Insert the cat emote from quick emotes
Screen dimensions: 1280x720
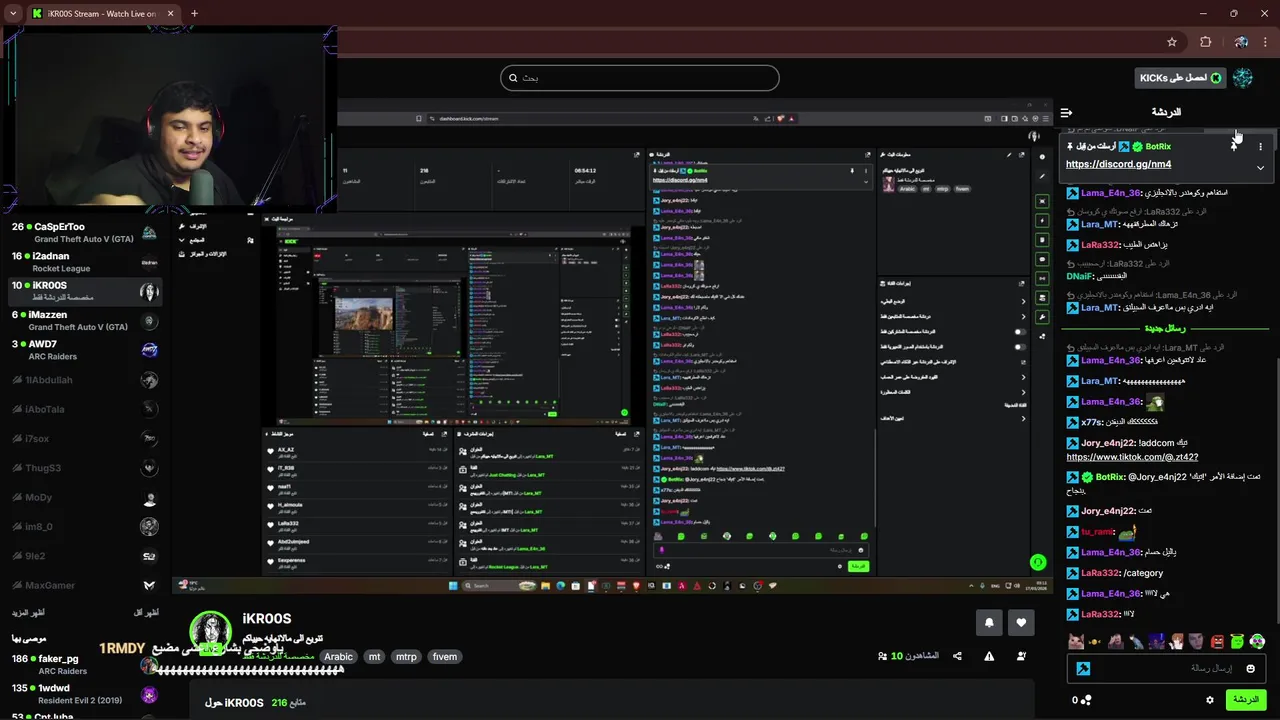[x=1075, y=641]
